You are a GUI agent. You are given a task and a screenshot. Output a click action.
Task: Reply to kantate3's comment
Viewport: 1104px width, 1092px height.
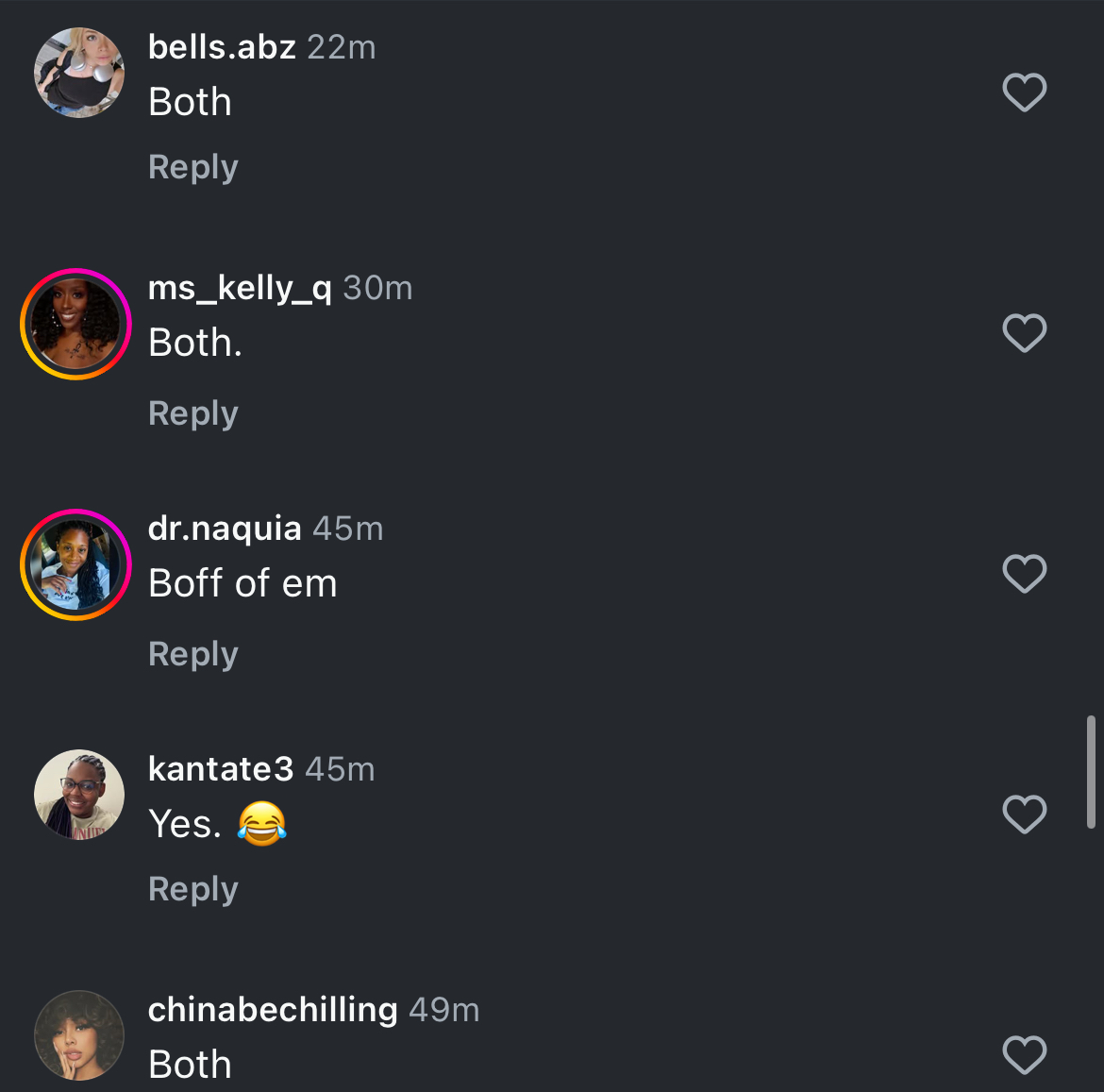tap(192, 889)
